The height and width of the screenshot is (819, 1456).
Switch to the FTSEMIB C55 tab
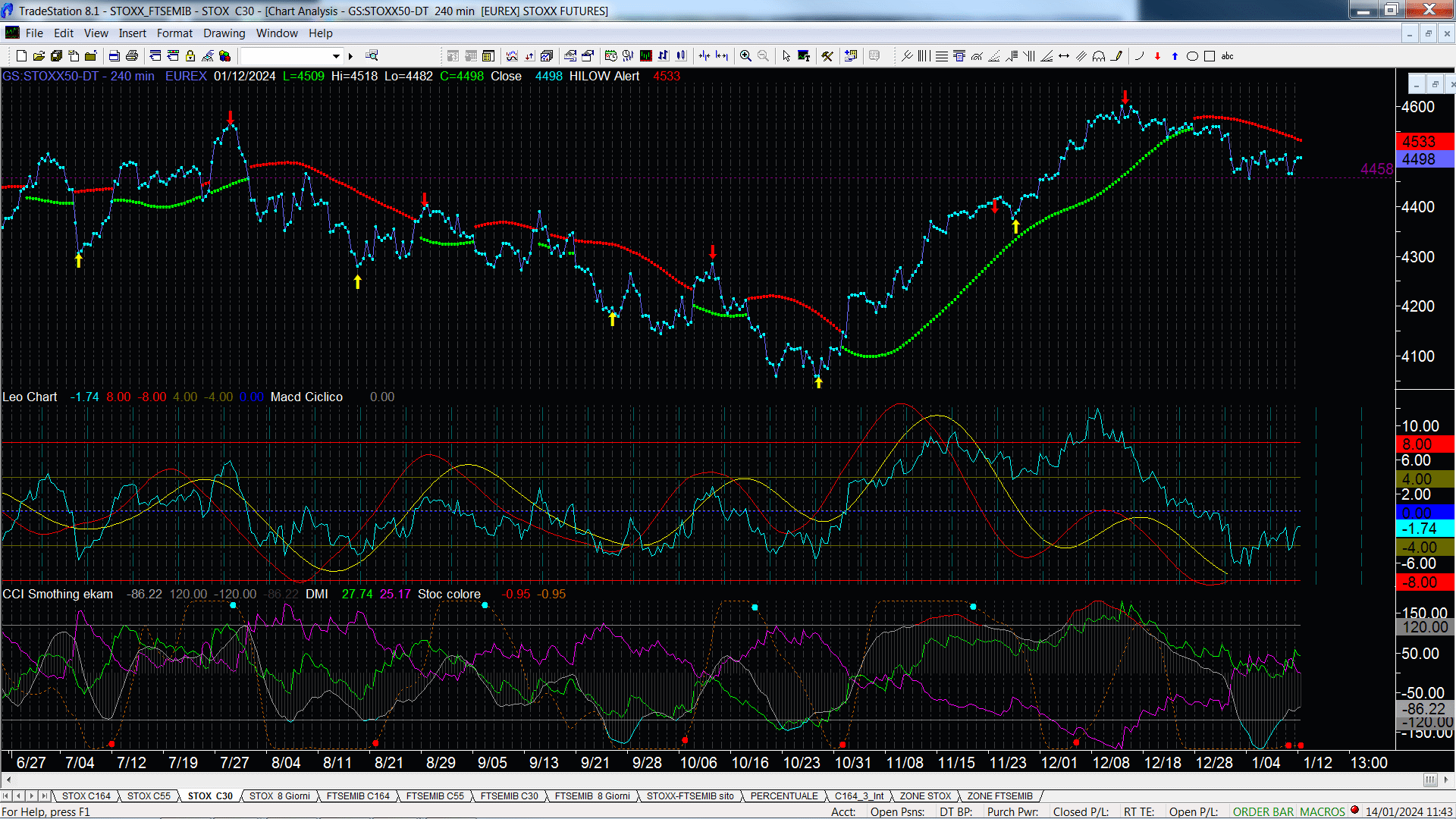tap(435, 796)
